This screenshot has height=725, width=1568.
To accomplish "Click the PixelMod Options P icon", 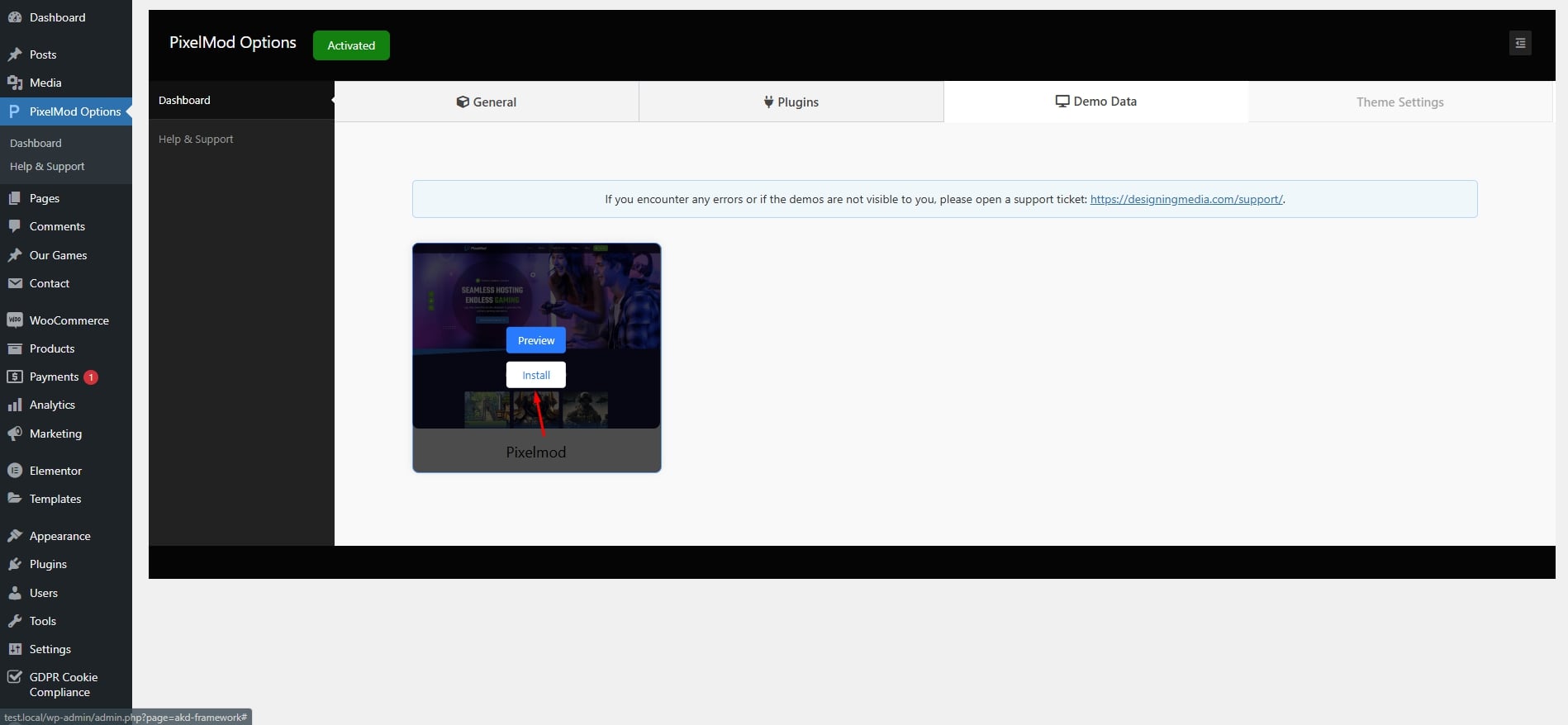I will 15,111.
